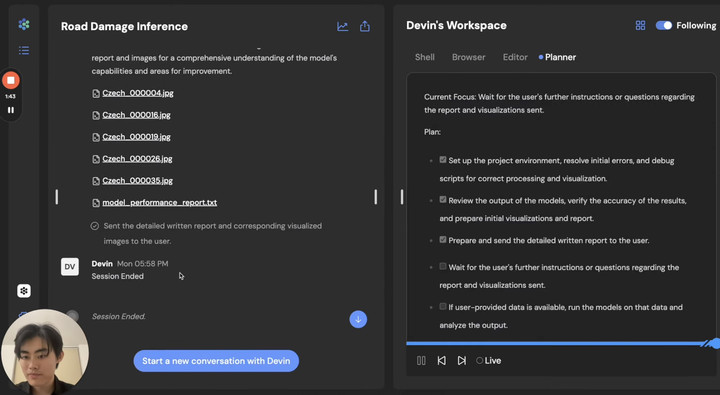Image resolution: width=720 pixels, height=395 pixels.
Task: Open the Editor tab
Action: click(515, 57)
